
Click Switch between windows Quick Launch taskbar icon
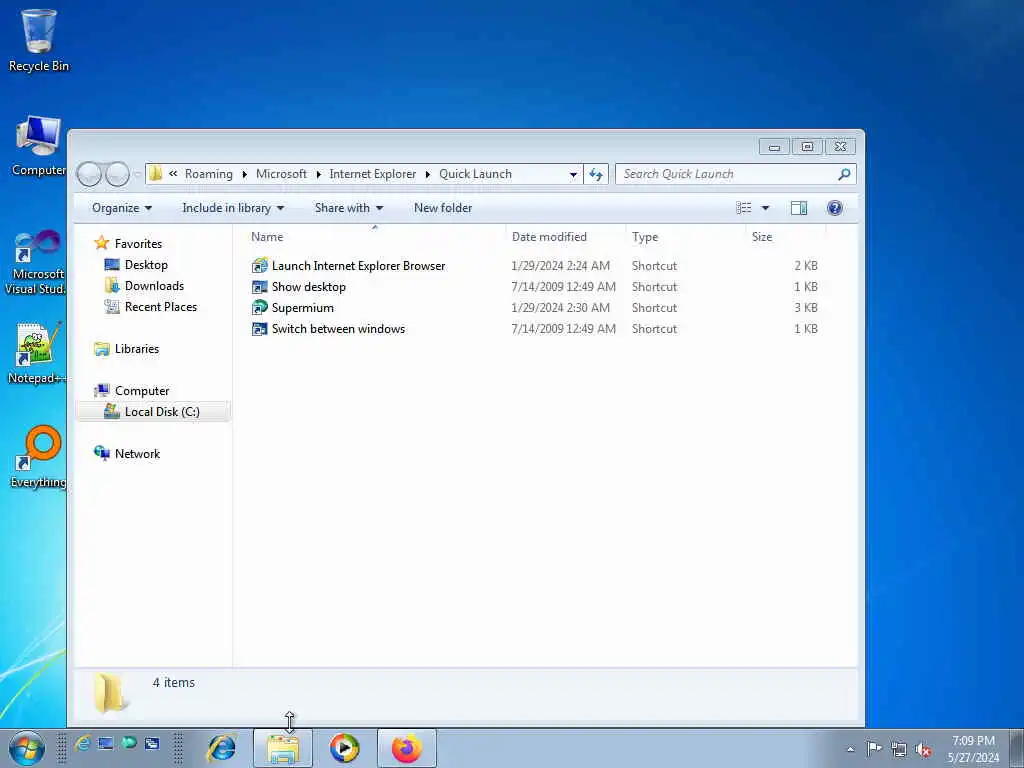pos(152,743)
